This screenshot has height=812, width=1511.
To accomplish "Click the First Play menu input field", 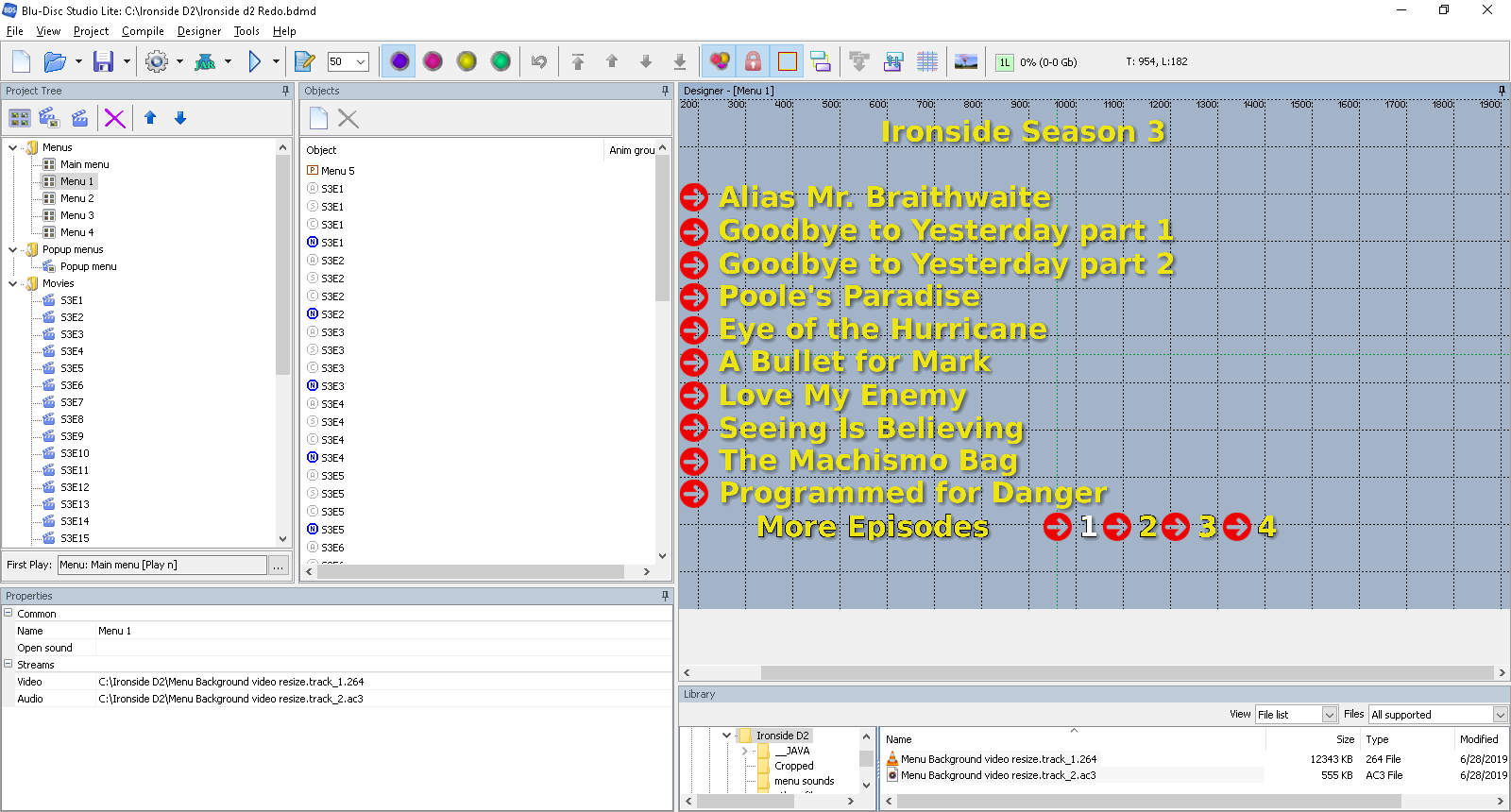I will pyautogui.click(x=162, y=565).
